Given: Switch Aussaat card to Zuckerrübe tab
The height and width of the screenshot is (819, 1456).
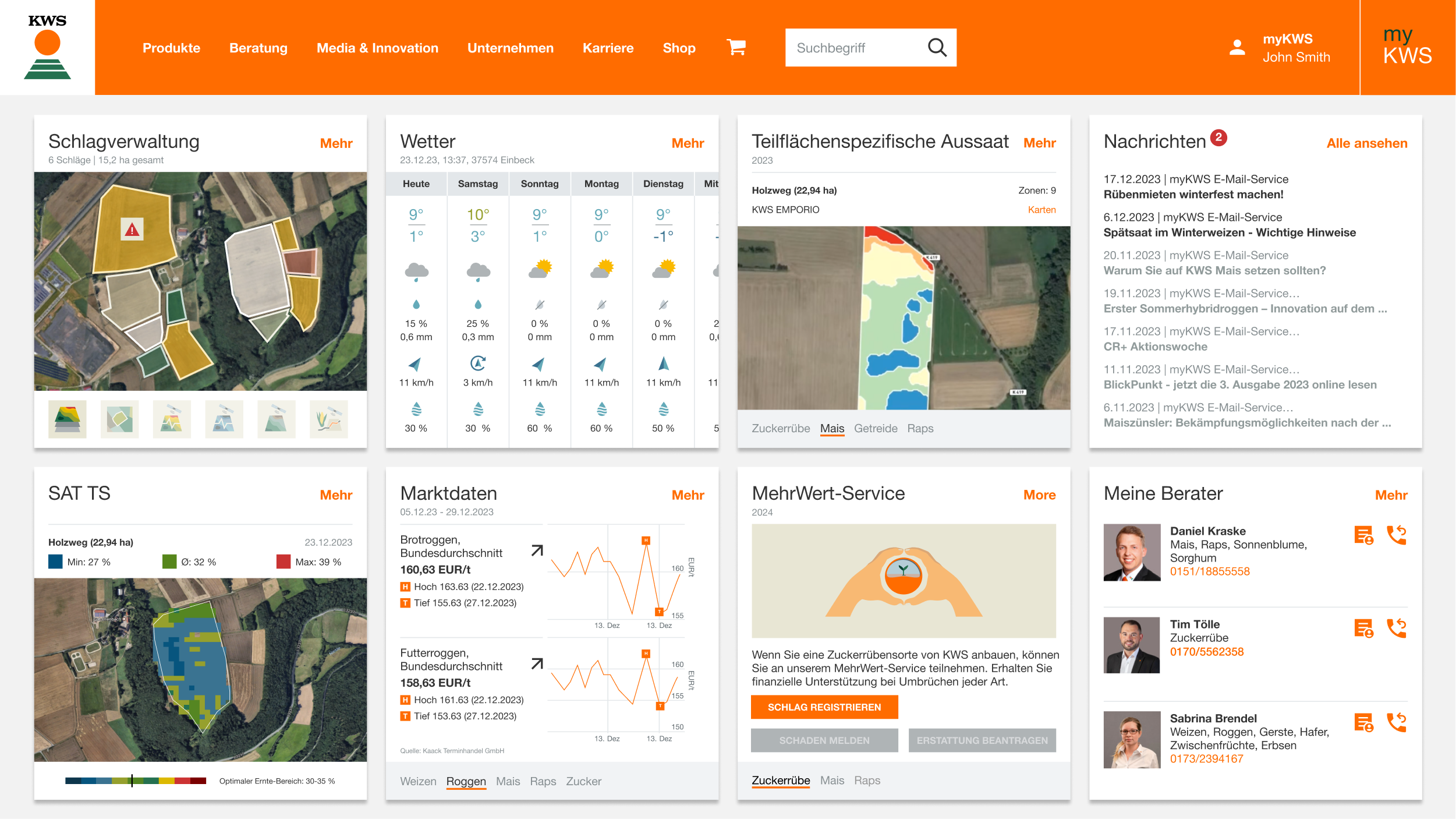Looking at the screenshot, I should [x=781, y=428].
